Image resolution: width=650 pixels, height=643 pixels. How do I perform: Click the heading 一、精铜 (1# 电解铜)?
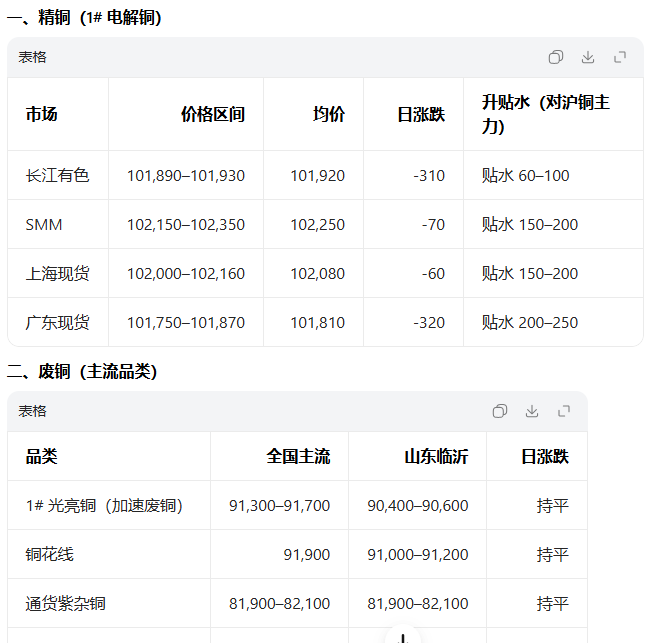point(84,18)
